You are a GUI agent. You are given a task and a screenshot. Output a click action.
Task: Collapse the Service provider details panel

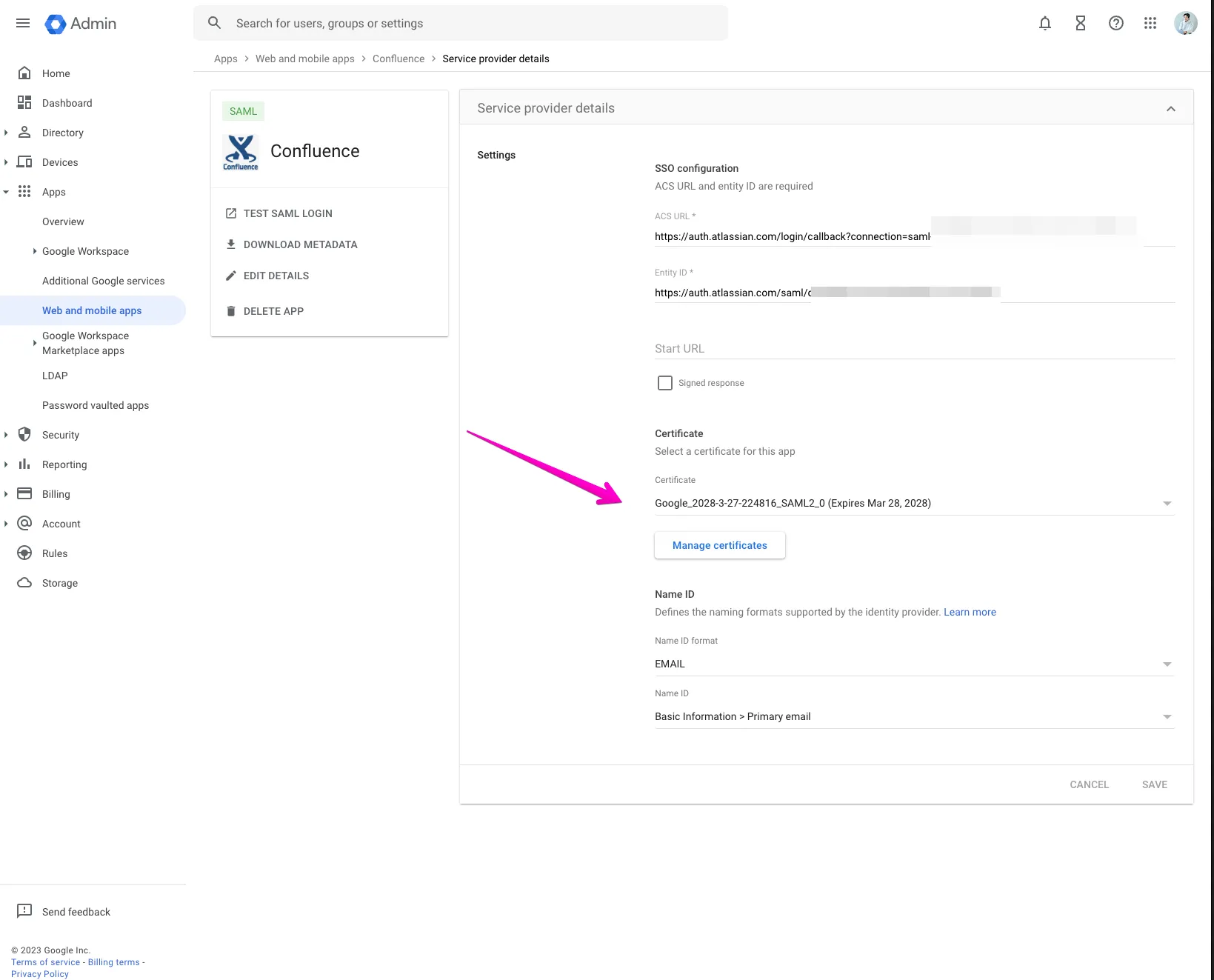pos(1170,108)
